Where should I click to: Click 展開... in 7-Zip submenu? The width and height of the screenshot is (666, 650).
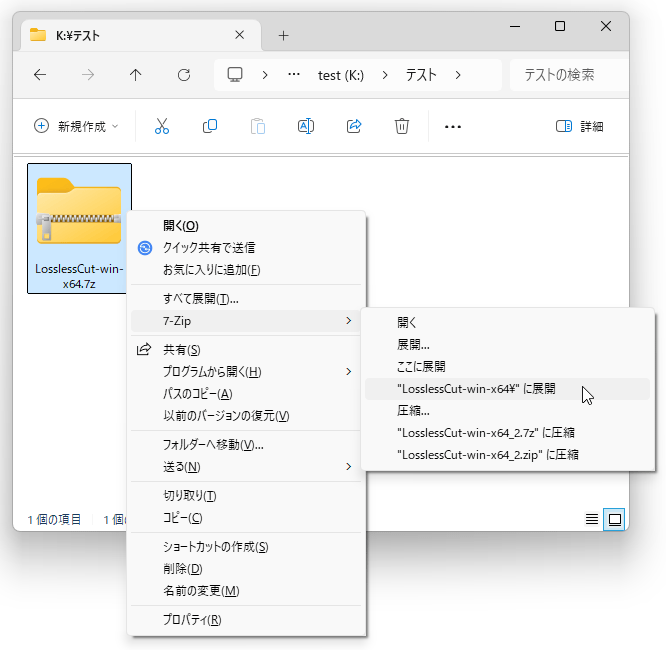coord(508,345)
